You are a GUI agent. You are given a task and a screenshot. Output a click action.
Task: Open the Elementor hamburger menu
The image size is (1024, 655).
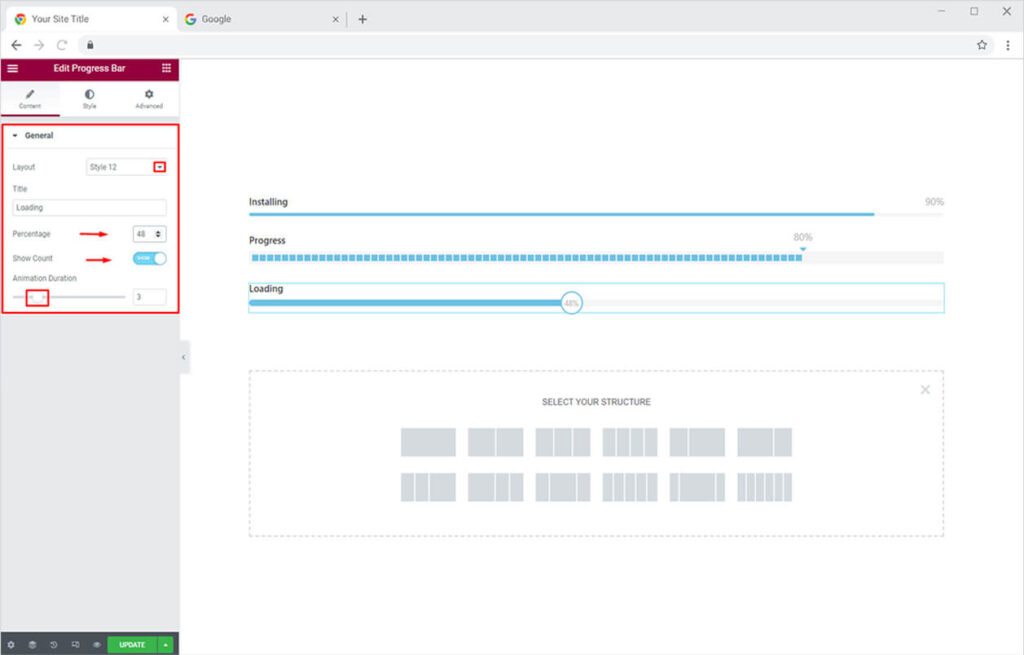12,68
